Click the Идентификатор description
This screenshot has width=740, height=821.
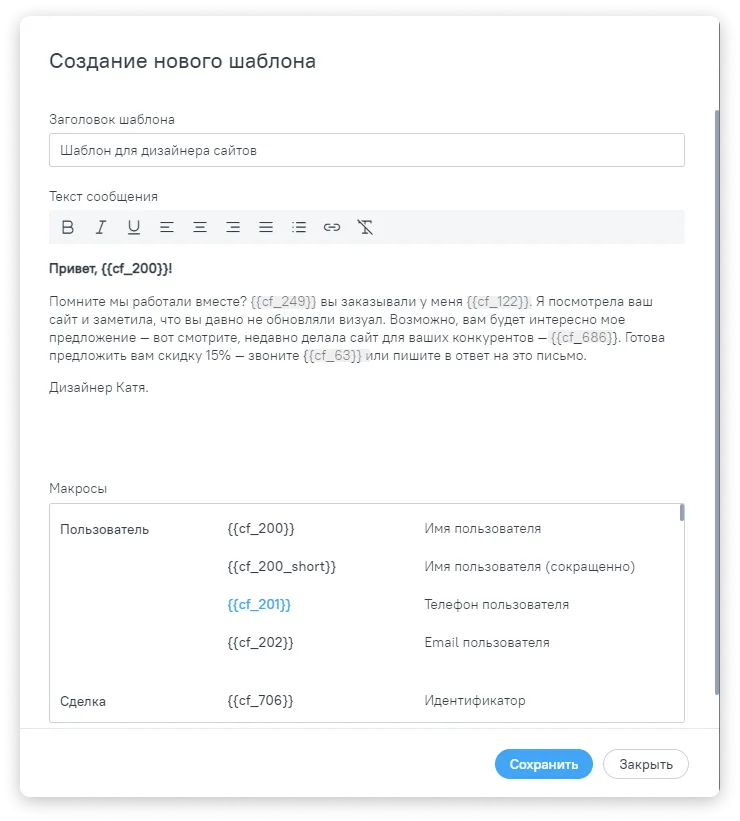[474, 701]
